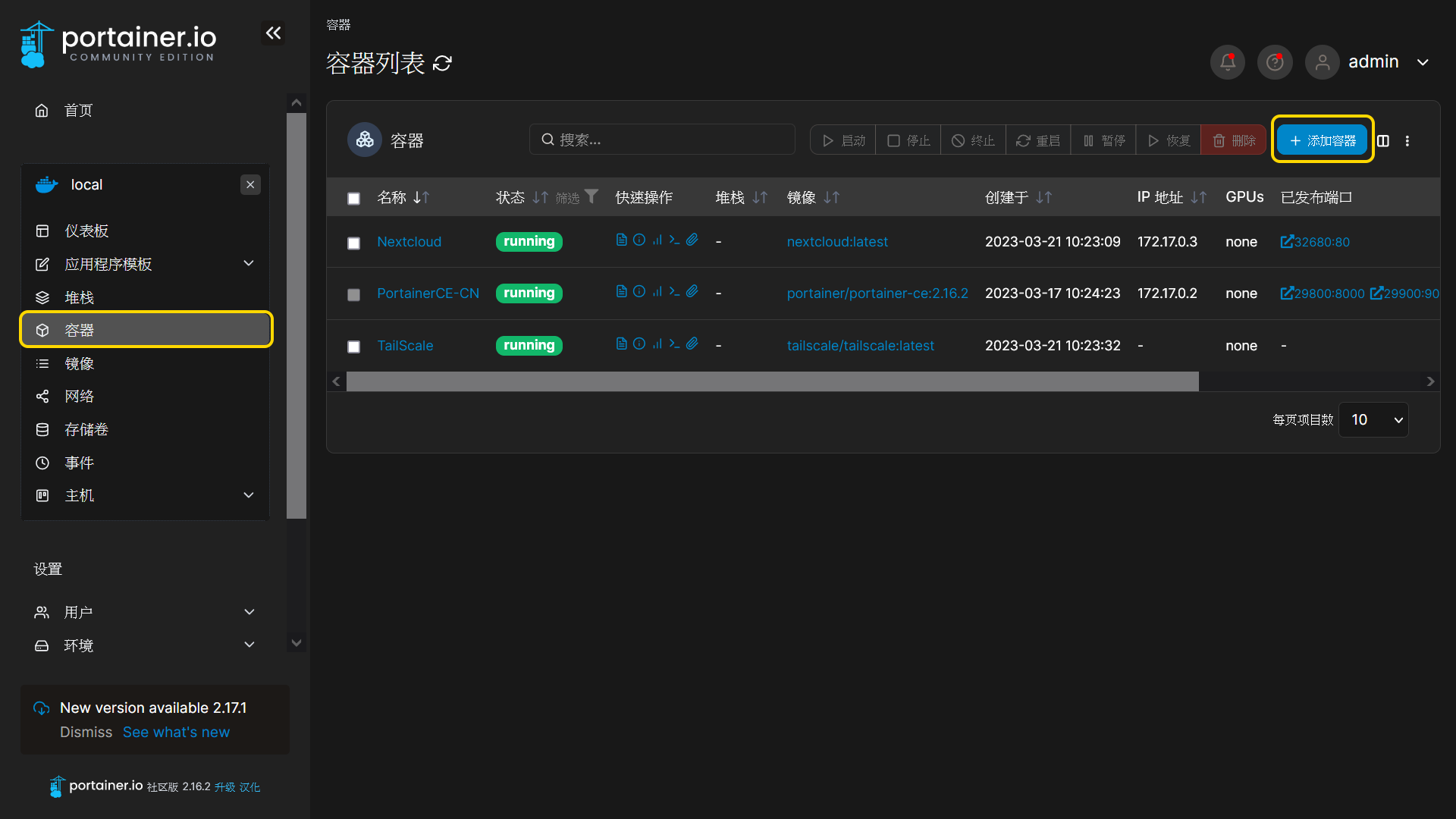Expand the 应用程序模板 submenu
1456x819 pixels.
(248, 263)
